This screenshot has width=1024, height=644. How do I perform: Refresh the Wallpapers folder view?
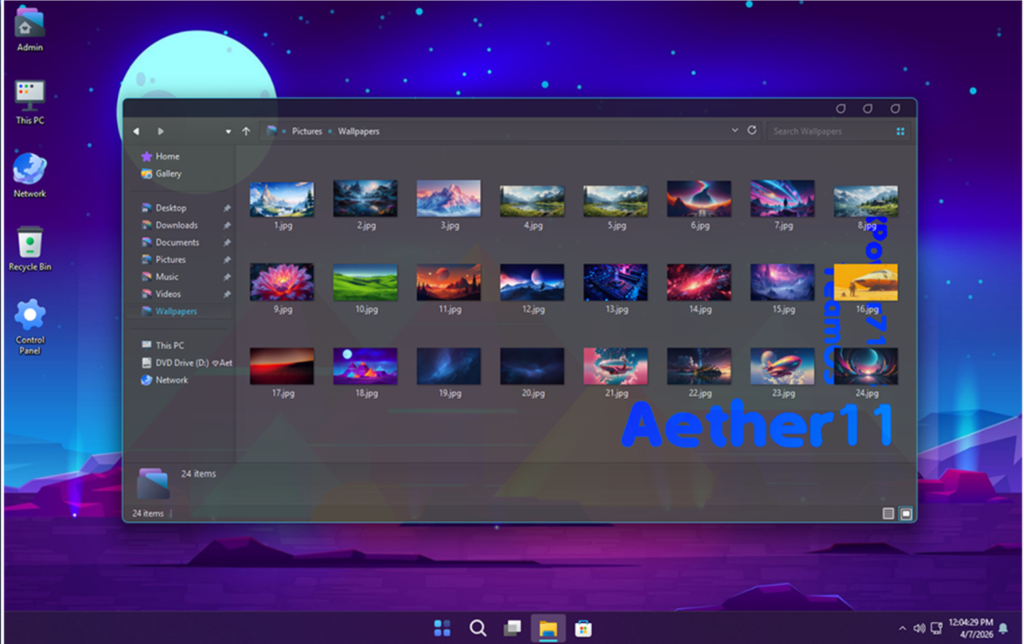click(752, 130)
